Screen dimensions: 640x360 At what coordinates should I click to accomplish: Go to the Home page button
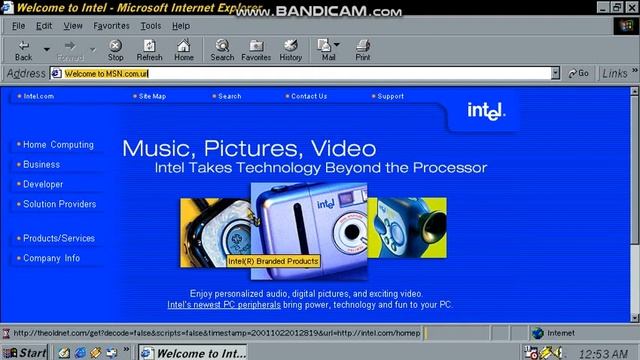184,51
